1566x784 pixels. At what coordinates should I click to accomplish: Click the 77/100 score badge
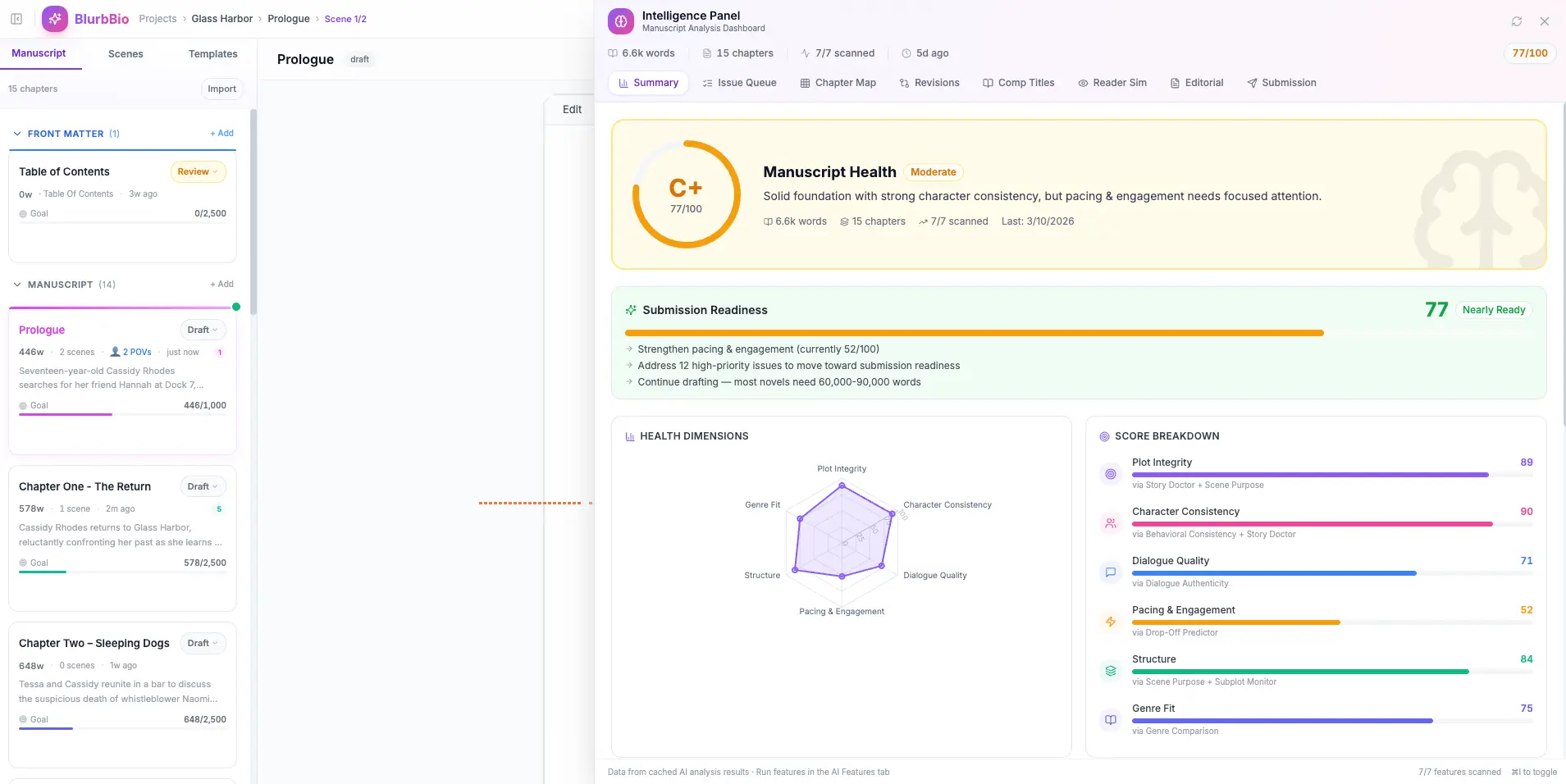click(x=1530, y=53)
